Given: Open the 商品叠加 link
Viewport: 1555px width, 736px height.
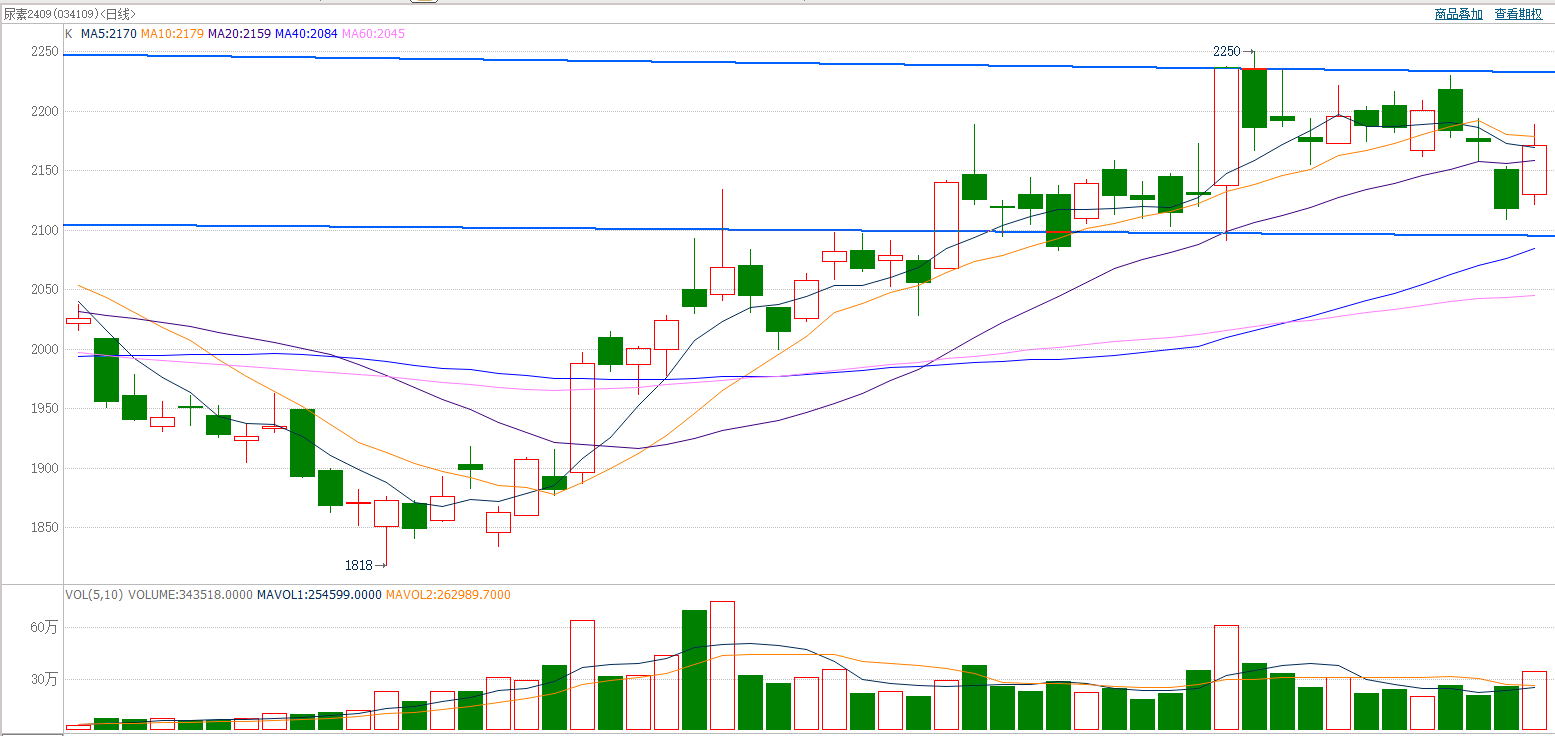Looking at the screenshot, I should pyautogui.click(x=1458, y=14).
